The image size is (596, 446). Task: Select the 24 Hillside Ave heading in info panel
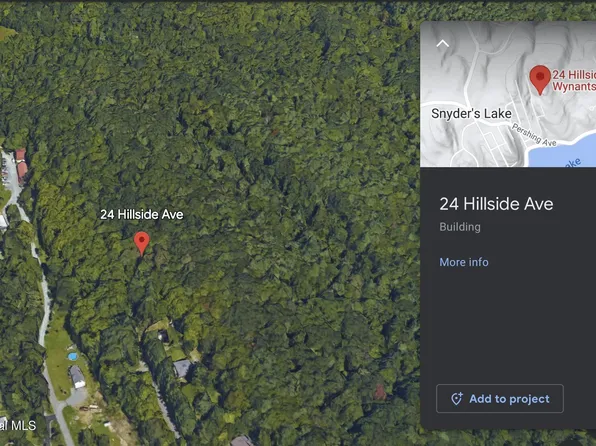coord(496,204)
